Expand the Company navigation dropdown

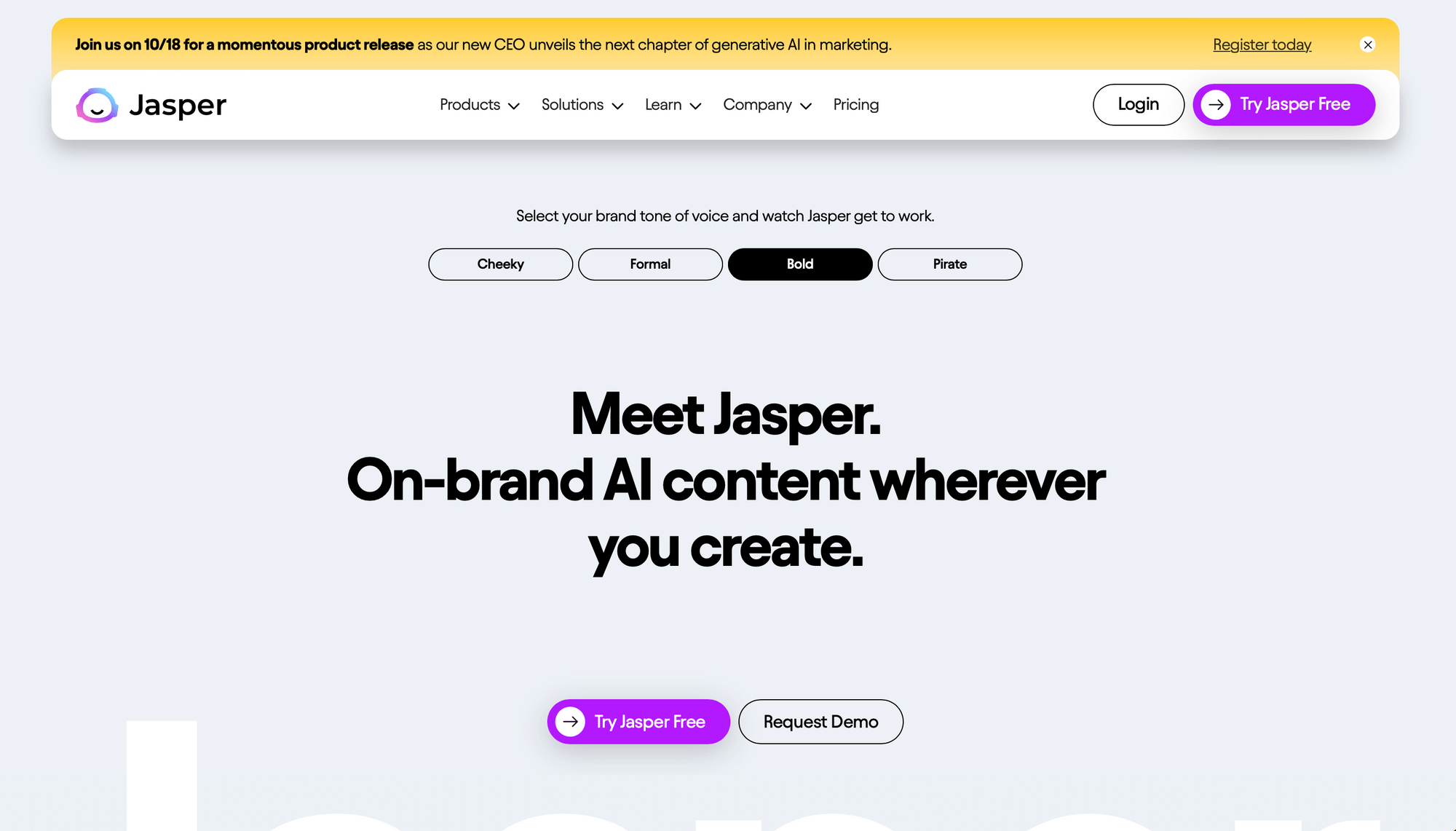click(x=767, y=105)
